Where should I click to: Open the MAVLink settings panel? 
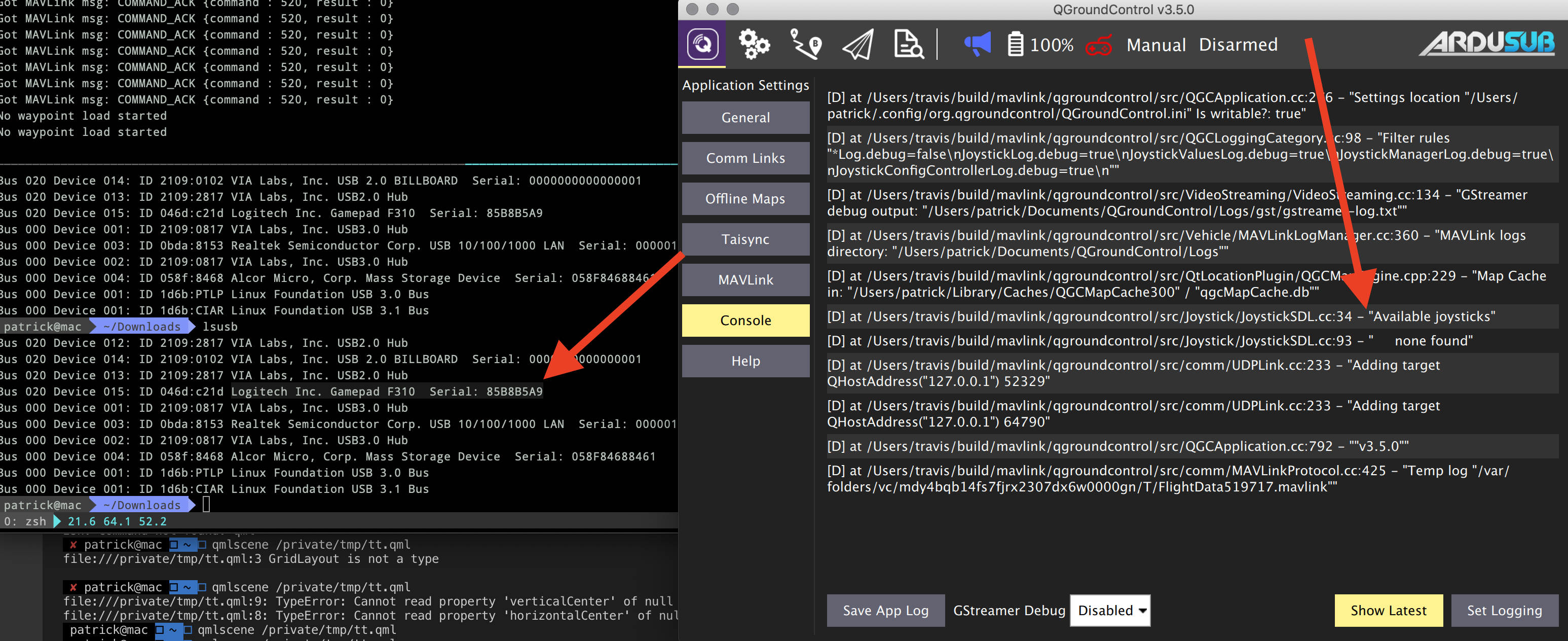point(745,279)
